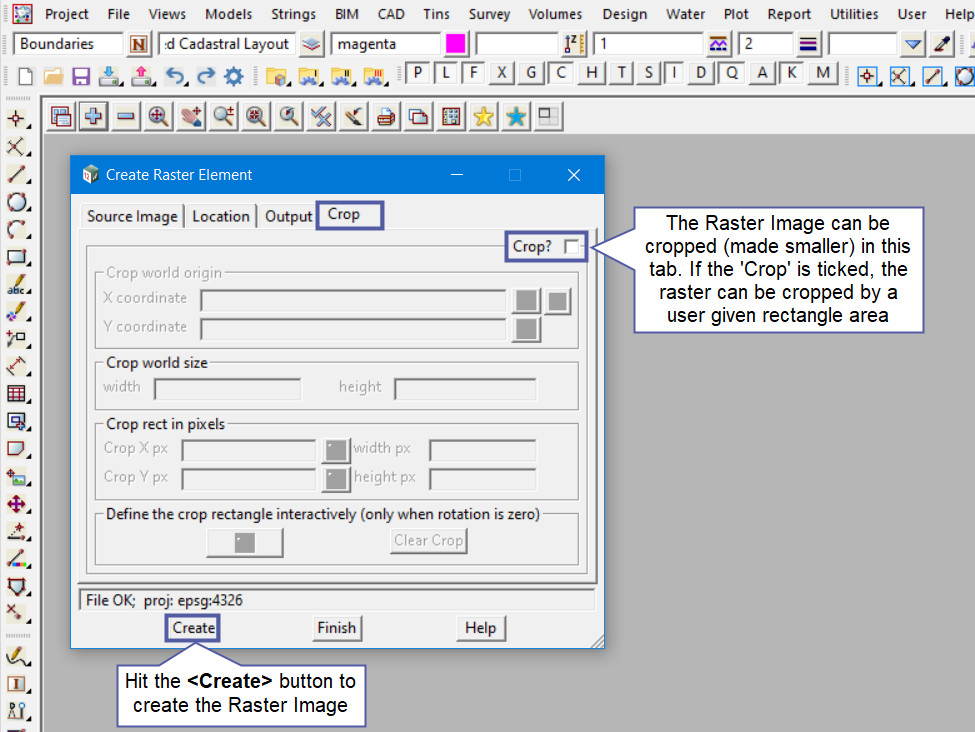Open the line style picker beside field '1'
Viewport: 975px width, 732px height.
[718, 44]
